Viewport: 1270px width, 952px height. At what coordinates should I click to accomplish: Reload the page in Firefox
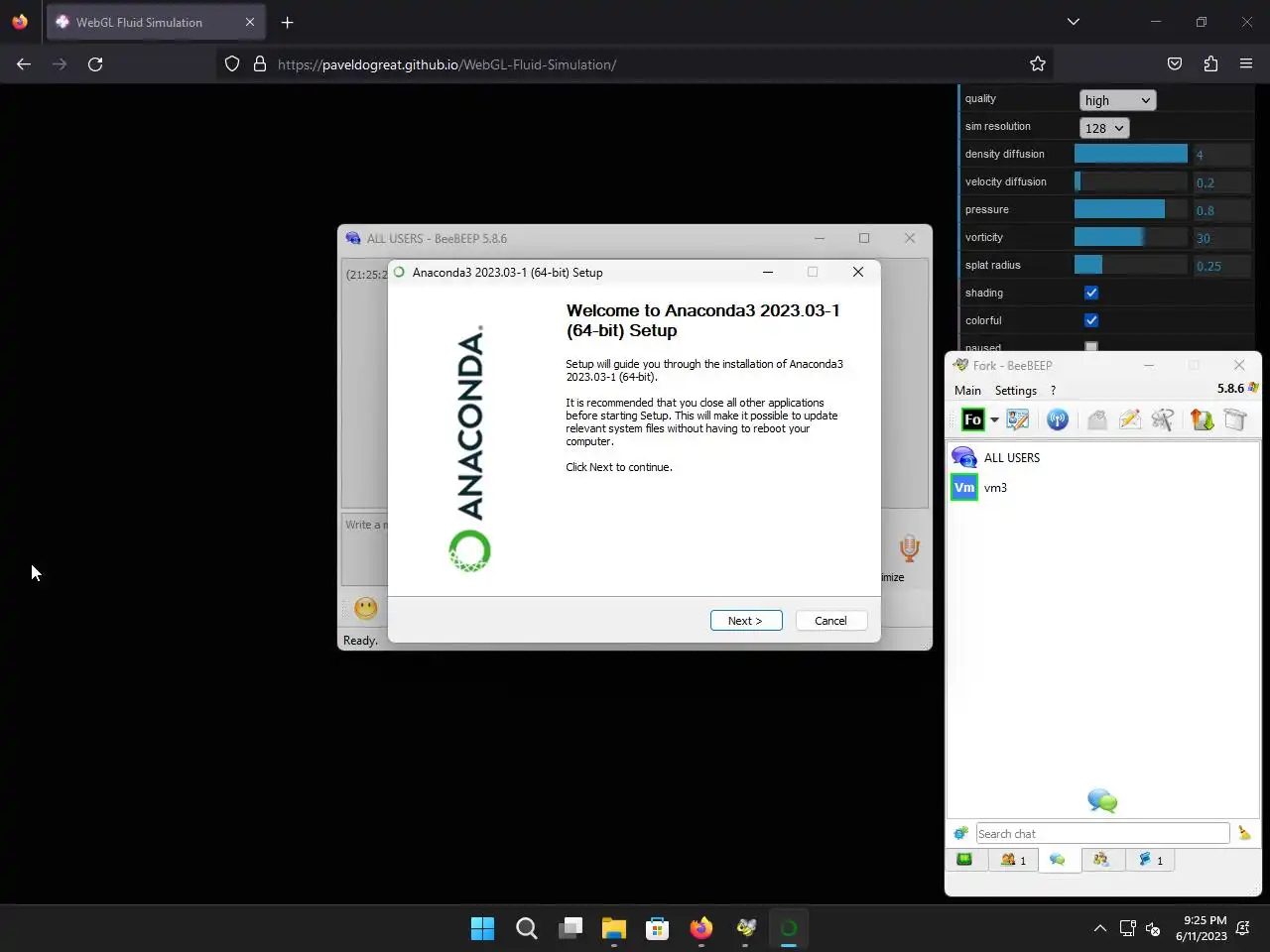click(95, 64)
